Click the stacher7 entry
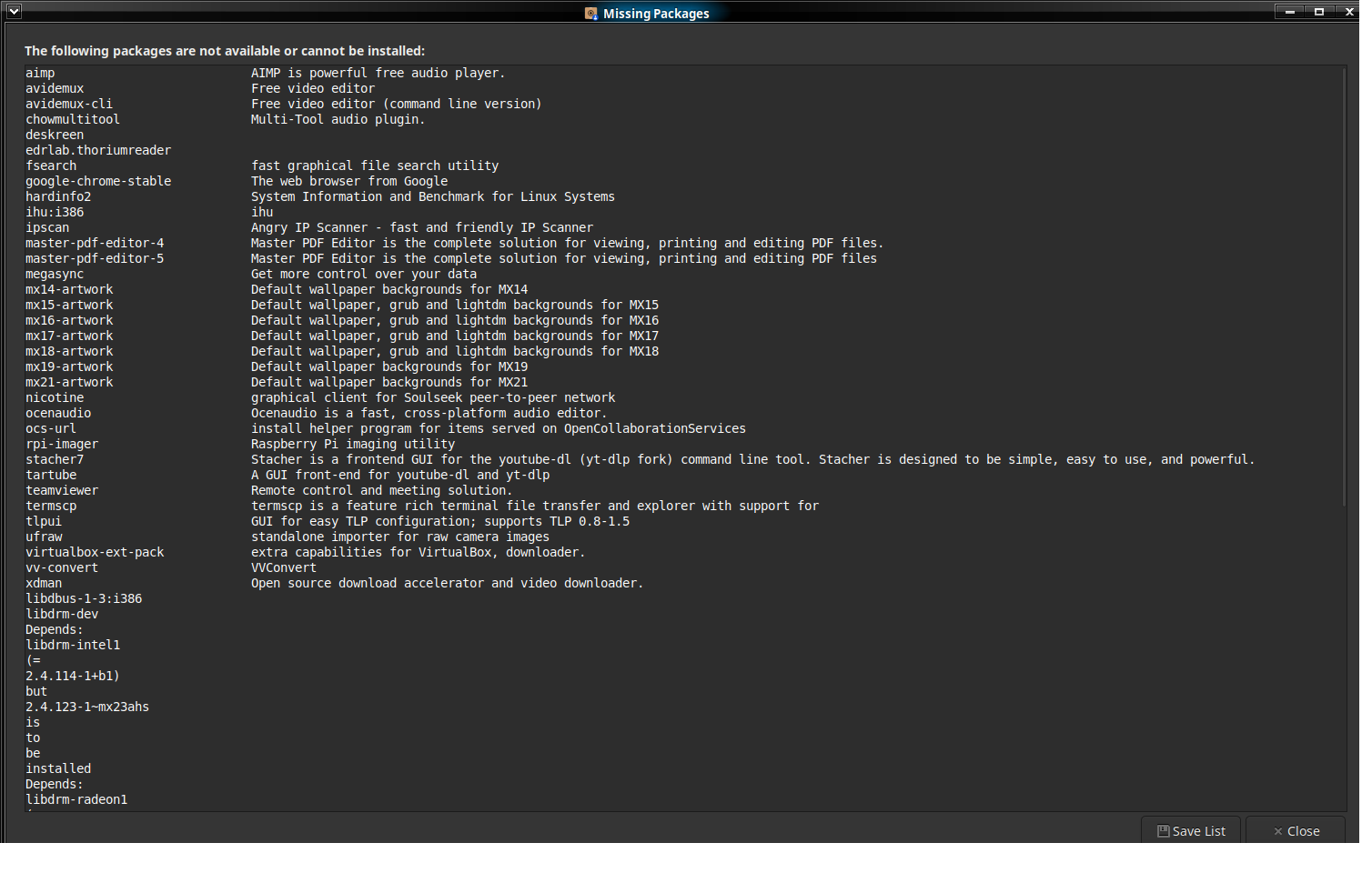 pyautogui.click(x=55, y=459)
